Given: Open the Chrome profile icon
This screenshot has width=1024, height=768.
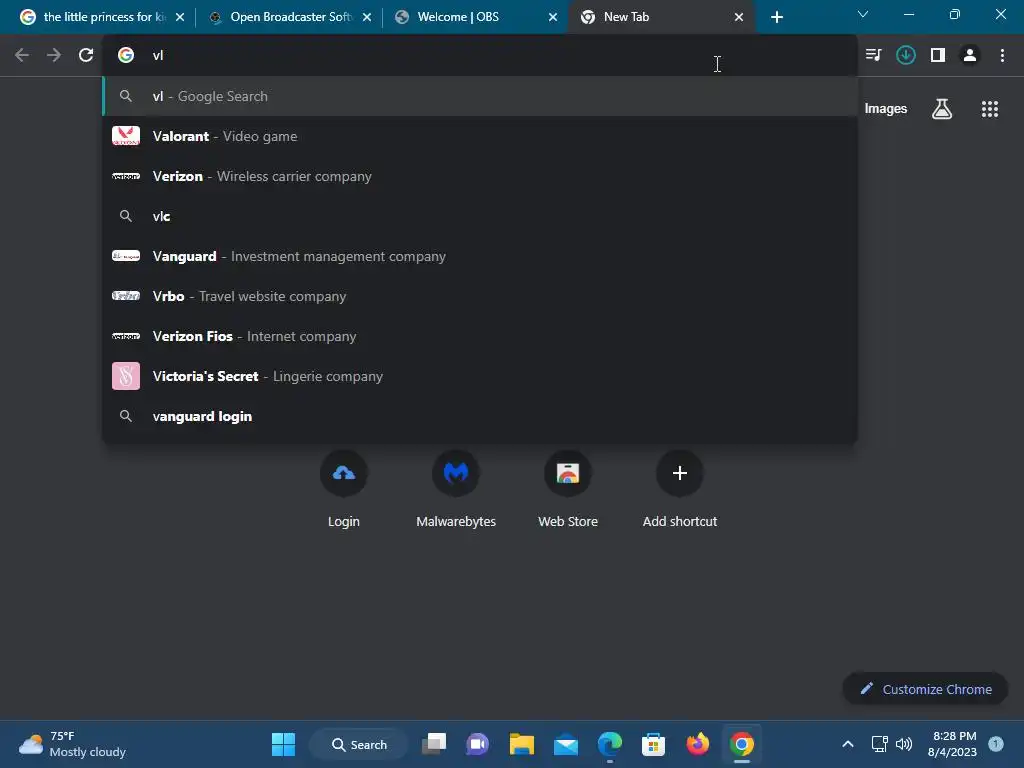Looking at the screenshot, I should 970,56.
